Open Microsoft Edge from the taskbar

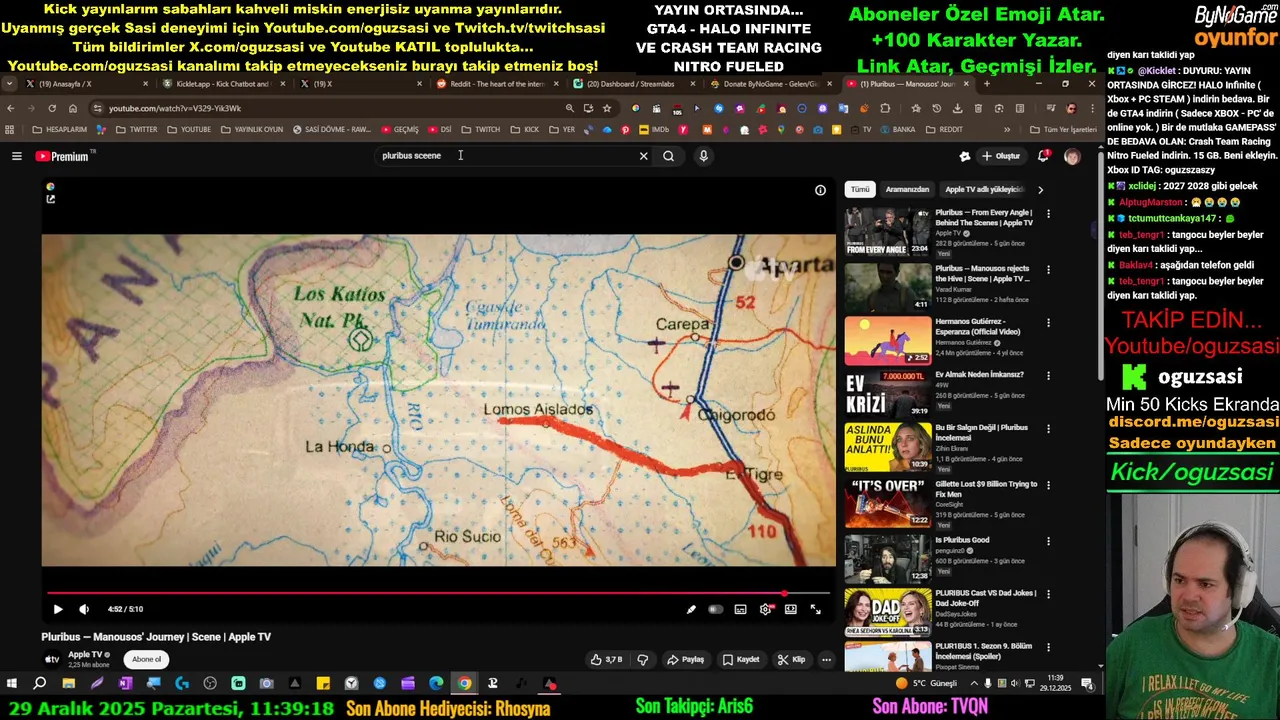(x=436, y=684)
